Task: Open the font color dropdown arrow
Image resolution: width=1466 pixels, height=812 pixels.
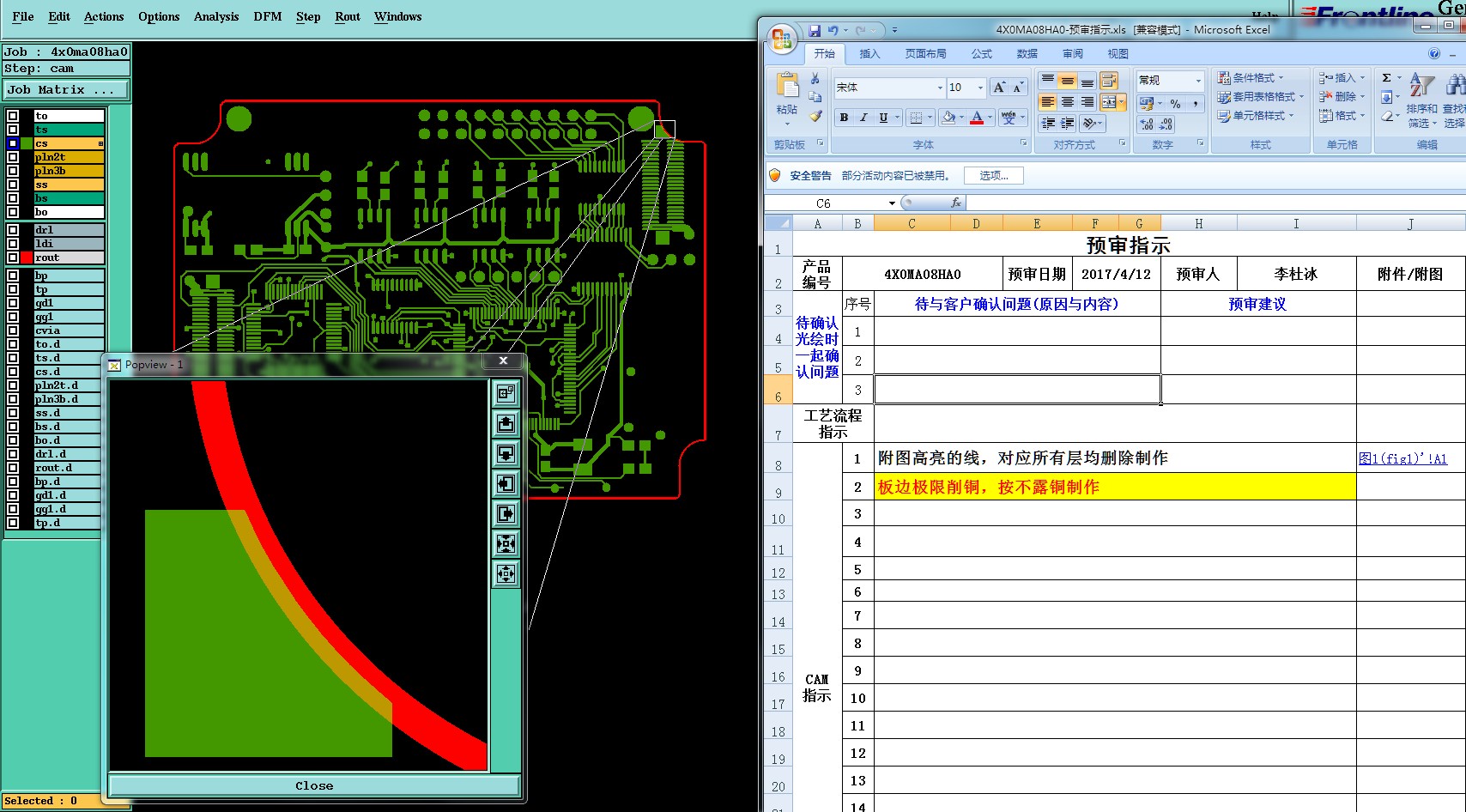Action: point(990,118)
